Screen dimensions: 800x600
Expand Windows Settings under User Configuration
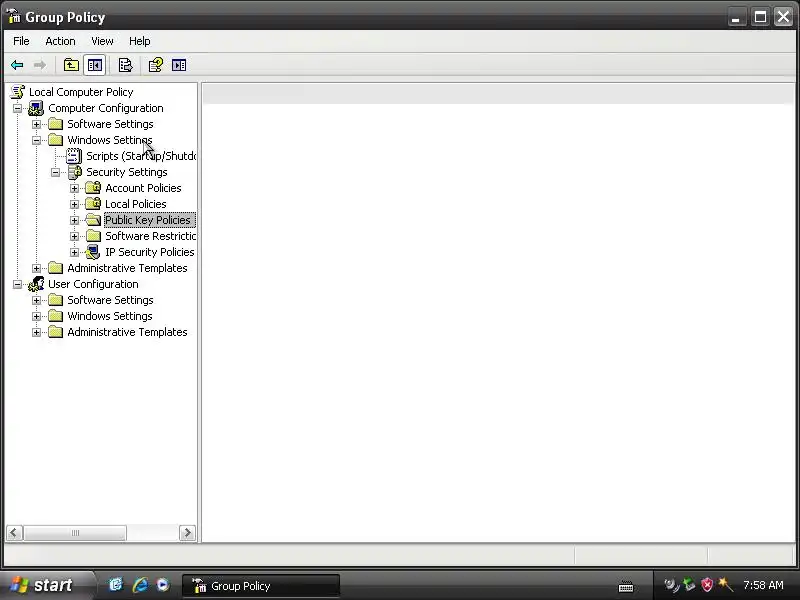pyautogui.click(x=36, y=316)
